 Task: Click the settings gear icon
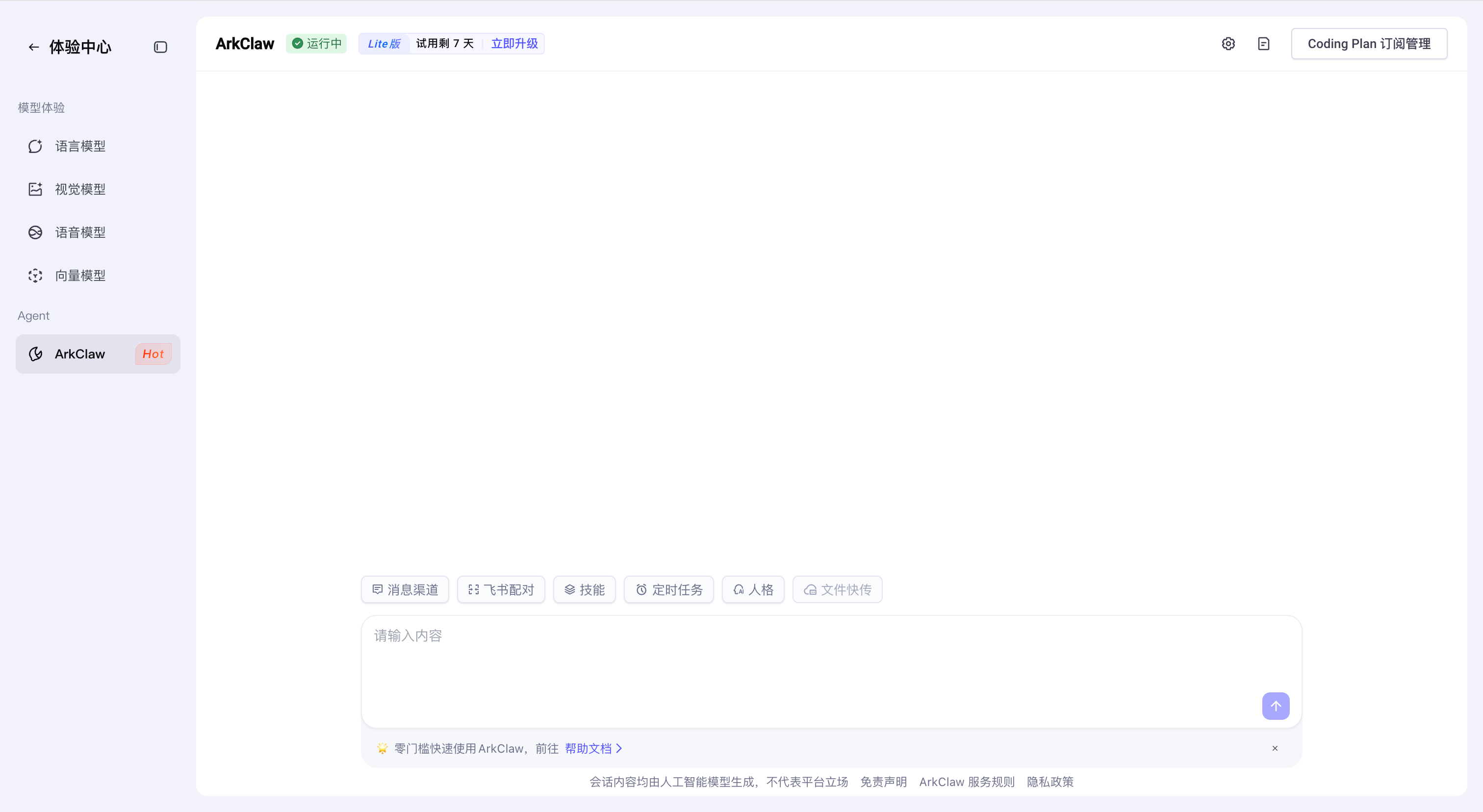pyautogui.click(x=1228, y=44)
